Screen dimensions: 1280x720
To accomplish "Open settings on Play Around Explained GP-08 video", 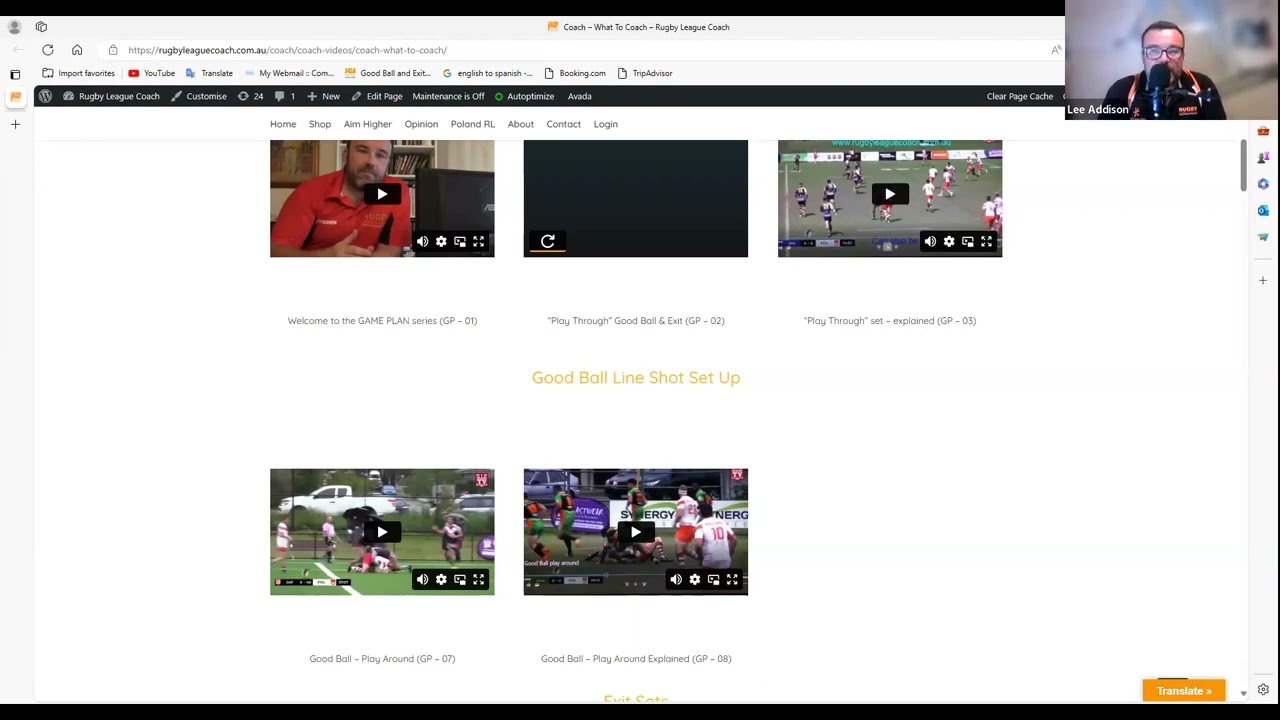I will (x=695, y=579).
